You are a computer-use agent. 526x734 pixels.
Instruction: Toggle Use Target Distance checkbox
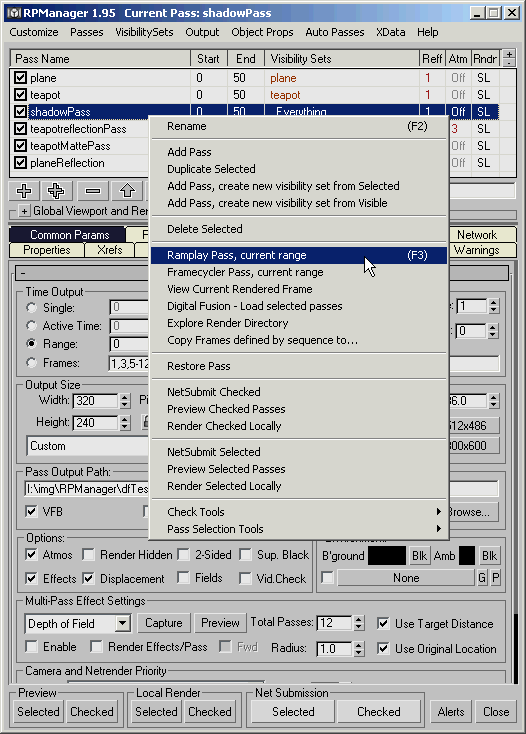[x=383, y=624]
